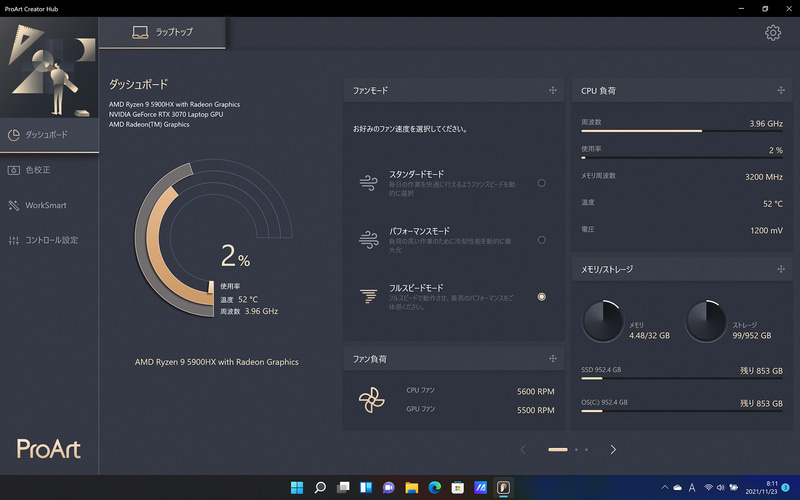Click the 色校正 monitor icon
Viewport: 800px width, 500px height.
pos(14,170)
